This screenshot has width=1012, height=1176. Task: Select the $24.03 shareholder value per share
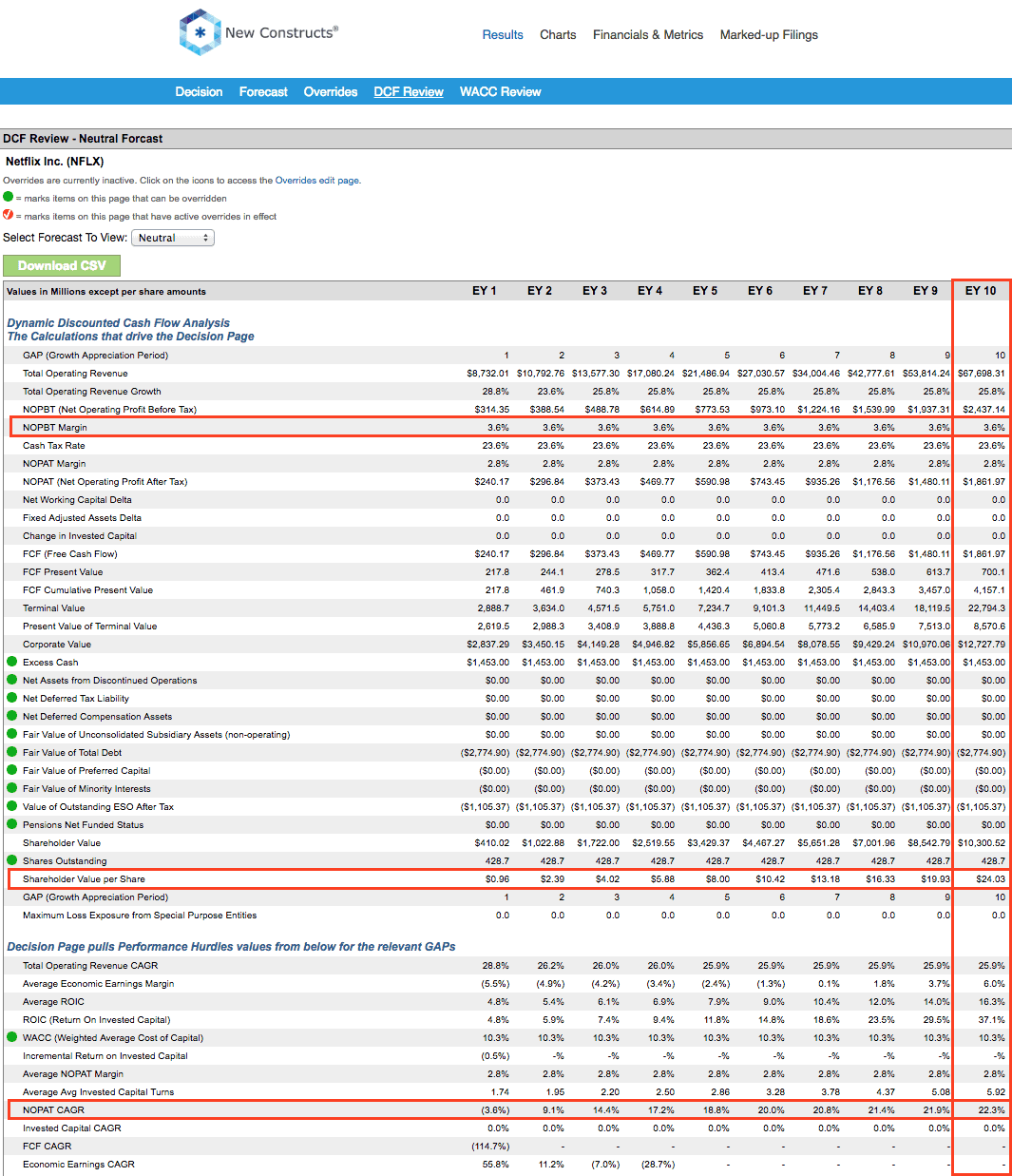point(990,879)
